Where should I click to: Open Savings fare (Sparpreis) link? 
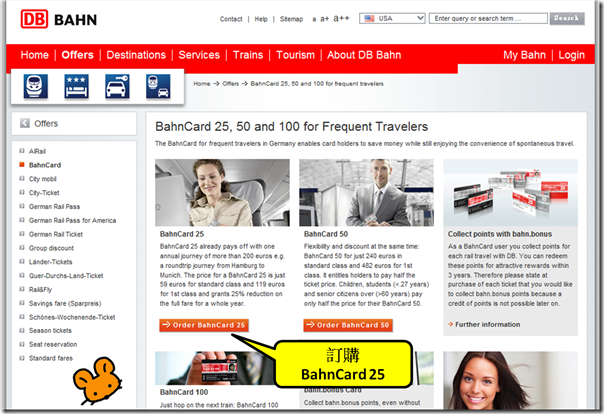point(65,304)
